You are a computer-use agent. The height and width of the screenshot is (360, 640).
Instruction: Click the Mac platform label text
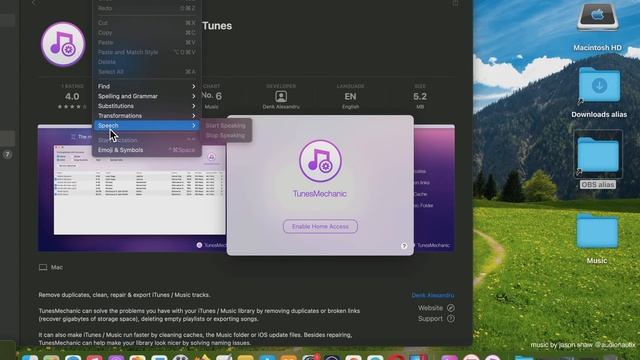57,267
